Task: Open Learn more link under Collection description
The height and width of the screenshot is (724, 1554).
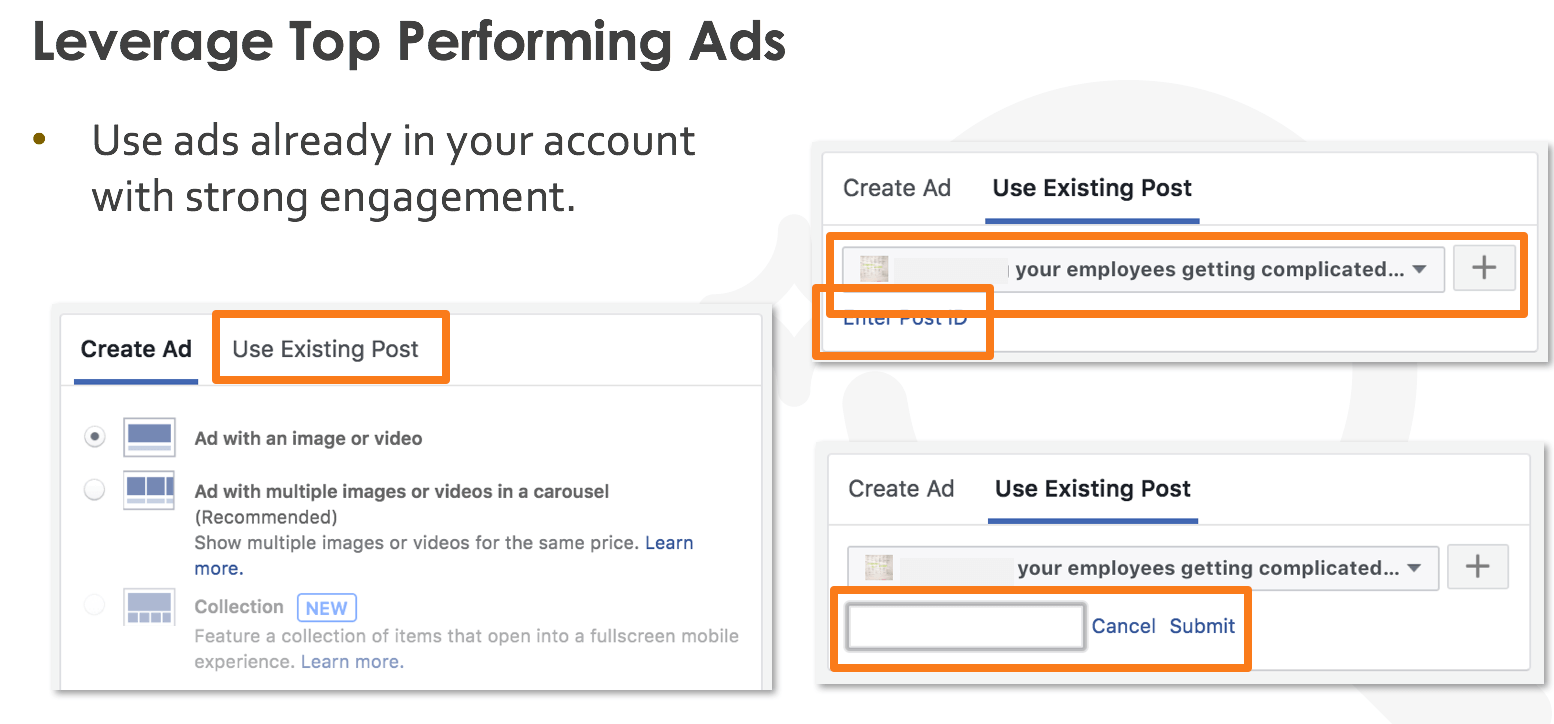Action: tap(352, 662)
